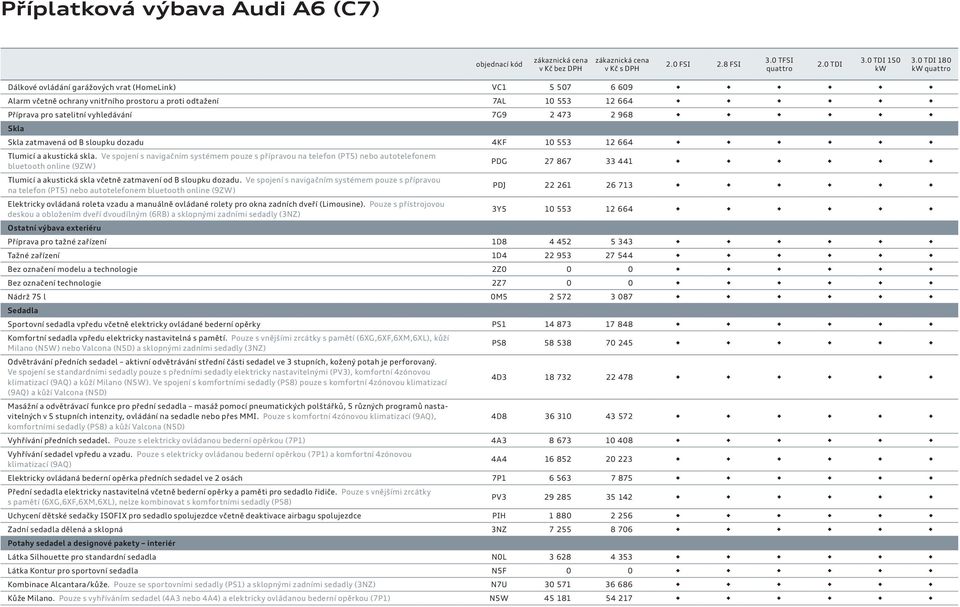Click the order code "7AL"
Image resolution: width=960 pixels, height=607 pixels.
point(499,101)
